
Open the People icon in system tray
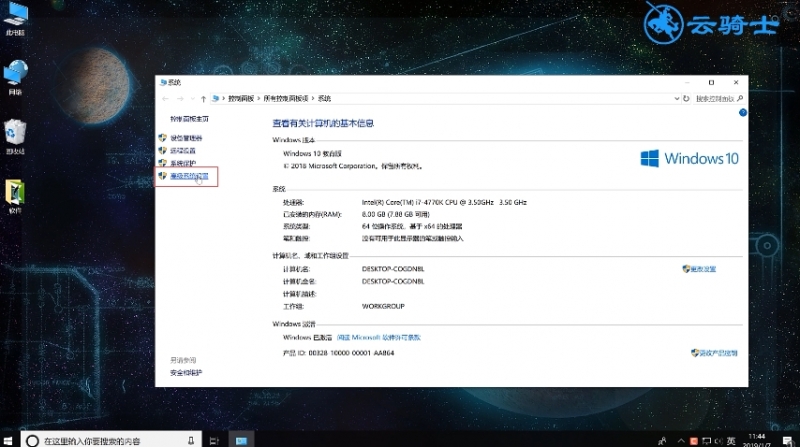[662, 441]
